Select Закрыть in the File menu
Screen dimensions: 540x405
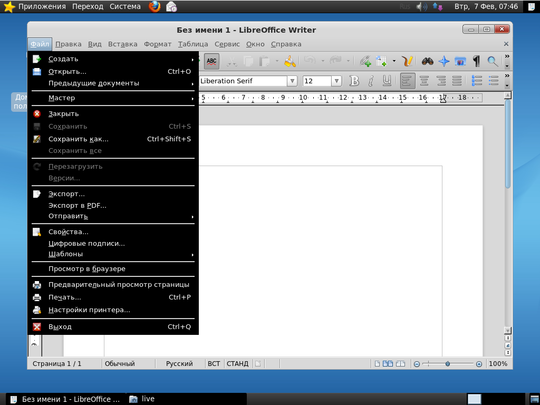(x=113, y=114)
